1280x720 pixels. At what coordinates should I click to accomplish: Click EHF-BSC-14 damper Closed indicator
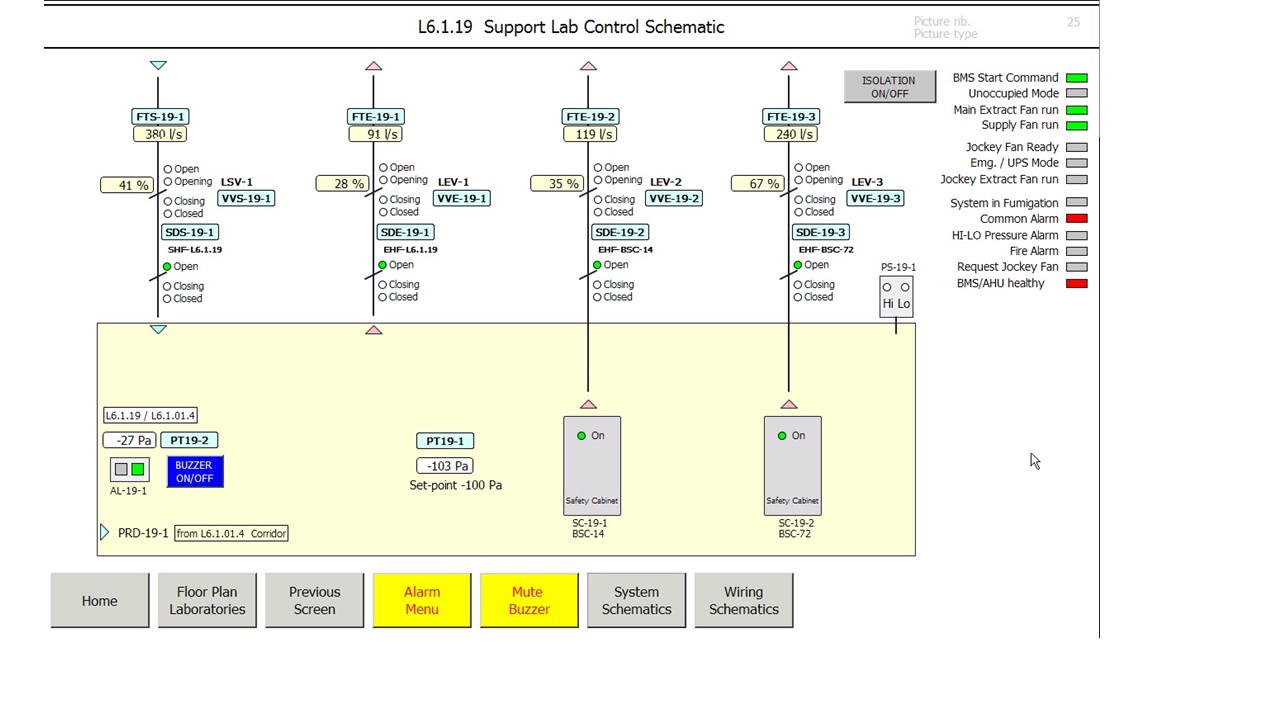(x=598, y=297)
